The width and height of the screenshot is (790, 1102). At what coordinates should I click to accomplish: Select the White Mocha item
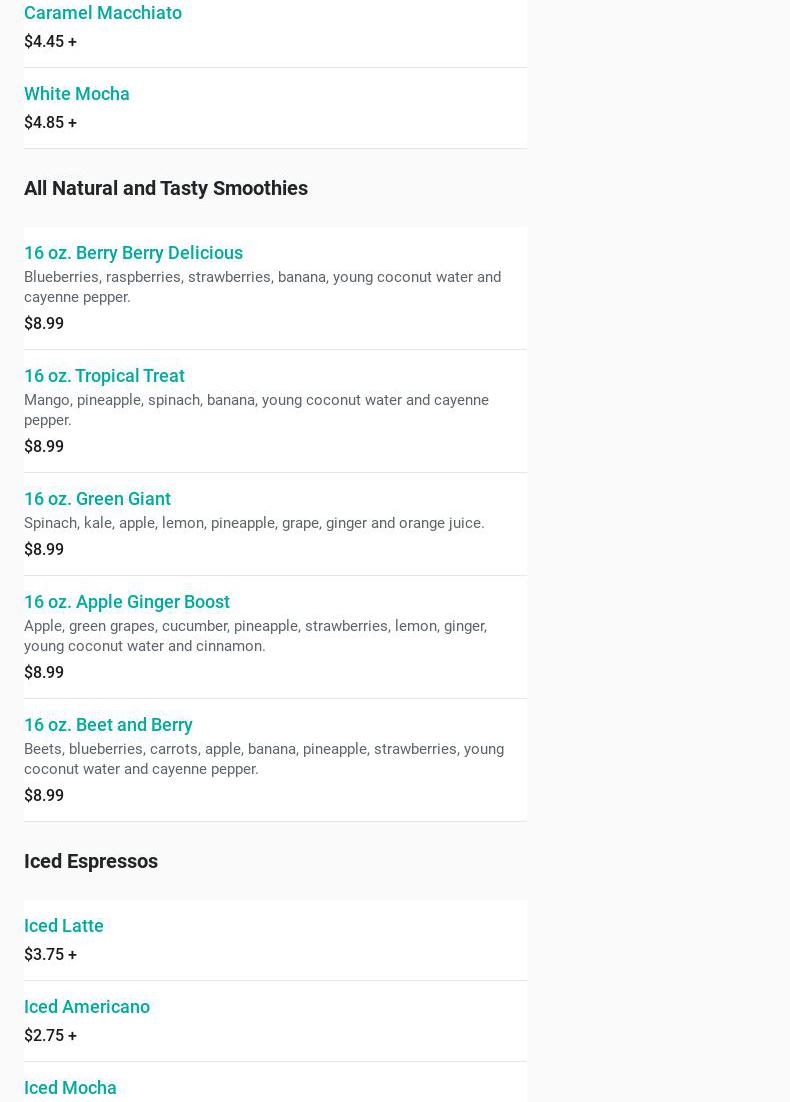pyautogui.click(x=77, y=94)
